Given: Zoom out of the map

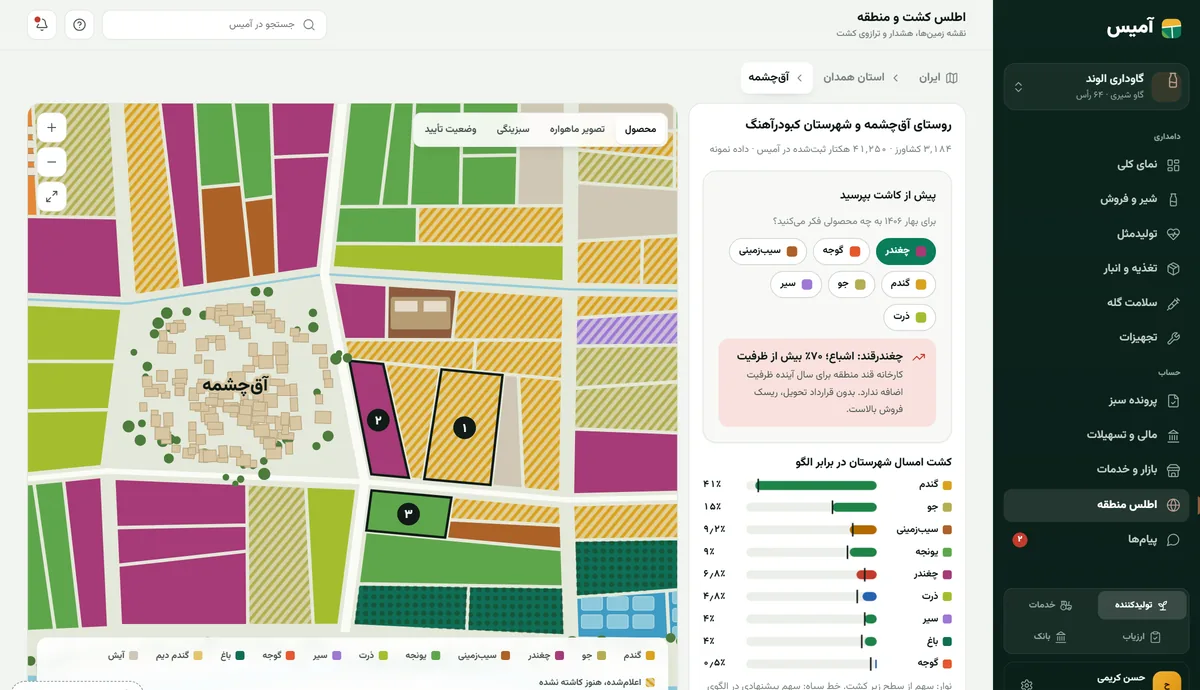Looking at the screenshot, I should coord(51,162).
